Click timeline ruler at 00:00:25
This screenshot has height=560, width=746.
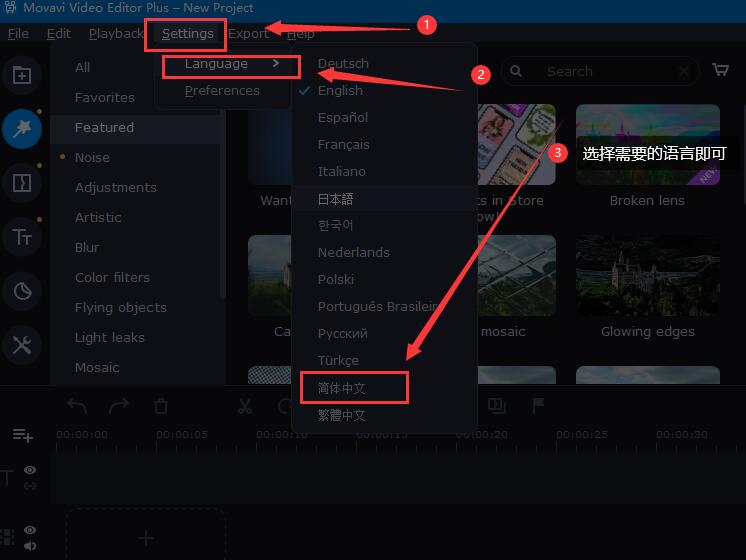tap(582, 434)
